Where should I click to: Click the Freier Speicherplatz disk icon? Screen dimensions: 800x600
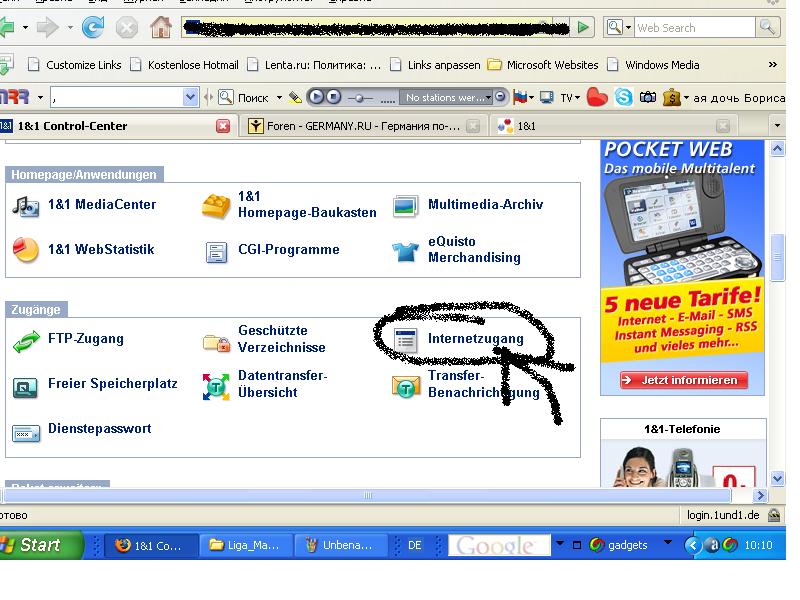(x=25, y=387)
